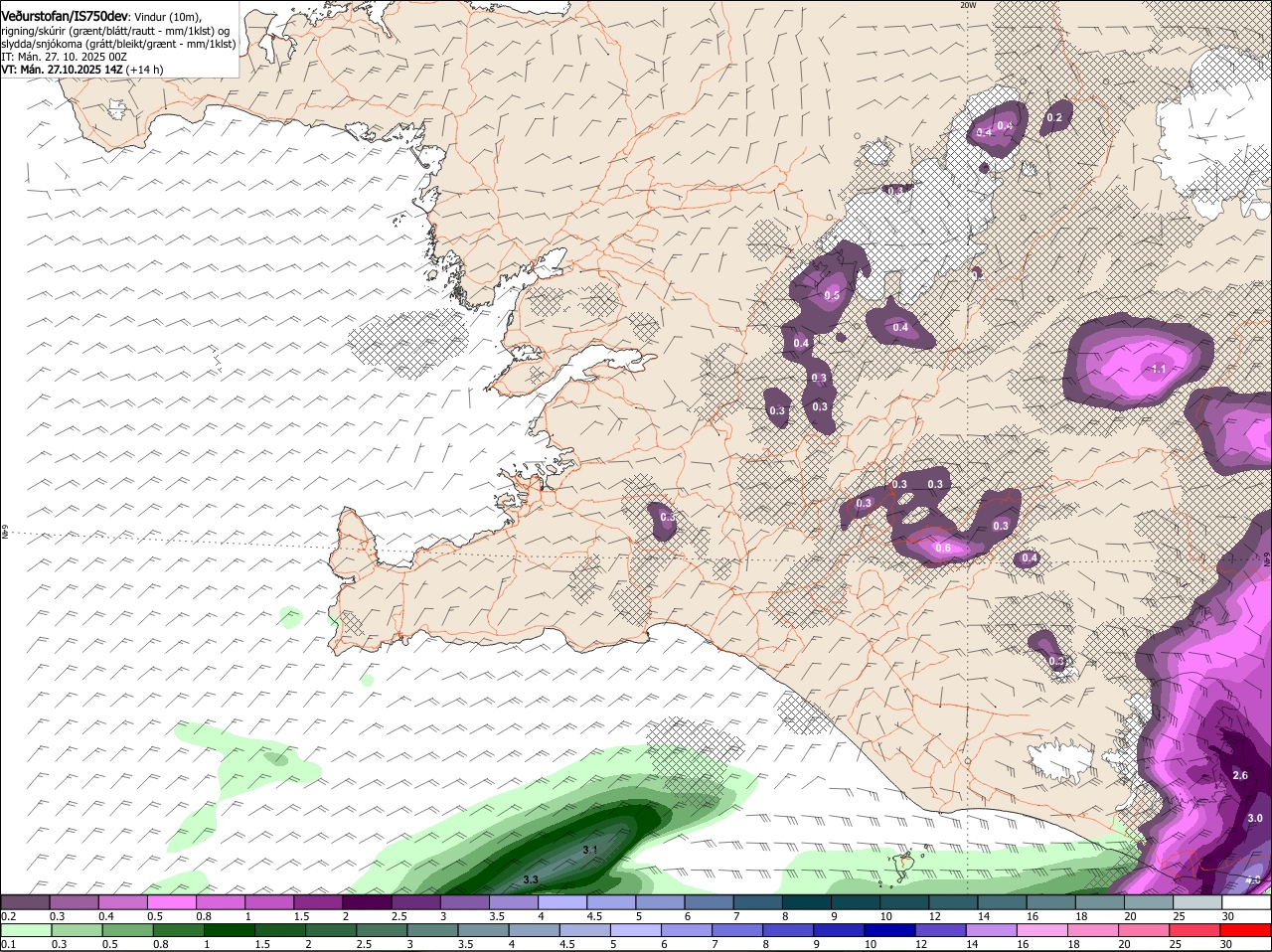Screen dimensions: 1272x952
Task: Click the lower legend row swatch labeled 2
Action: click(331, 930)
